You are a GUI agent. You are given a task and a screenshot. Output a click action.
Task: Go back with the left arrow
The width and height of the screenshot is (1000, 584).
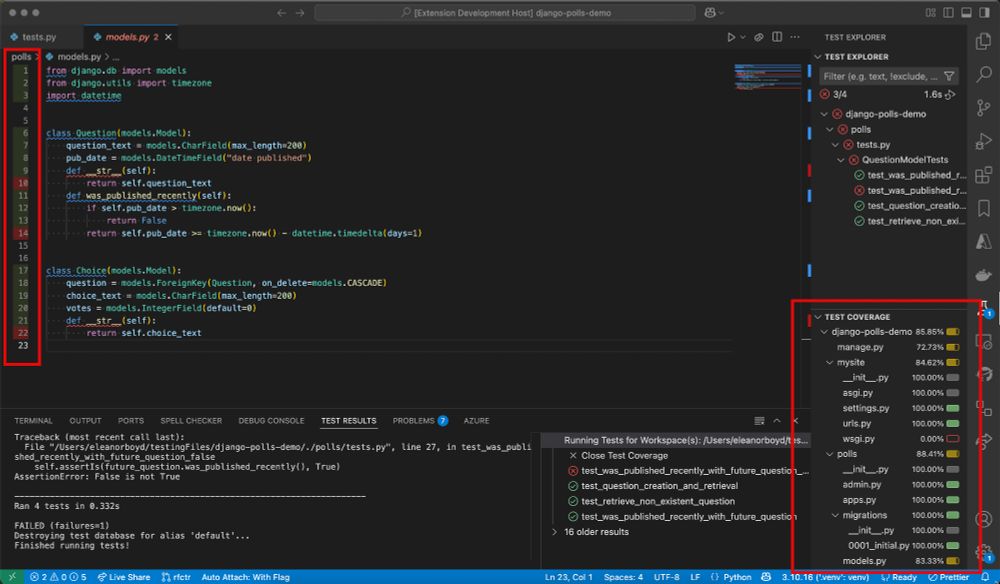click(281, 13)
